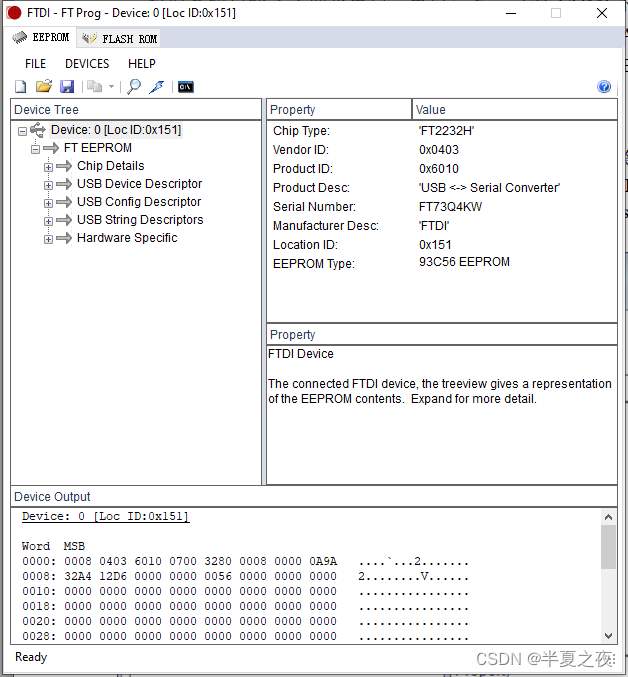Select the Chip Details tree item
Viewport: 628px width, 677px height.
(110, 166)
